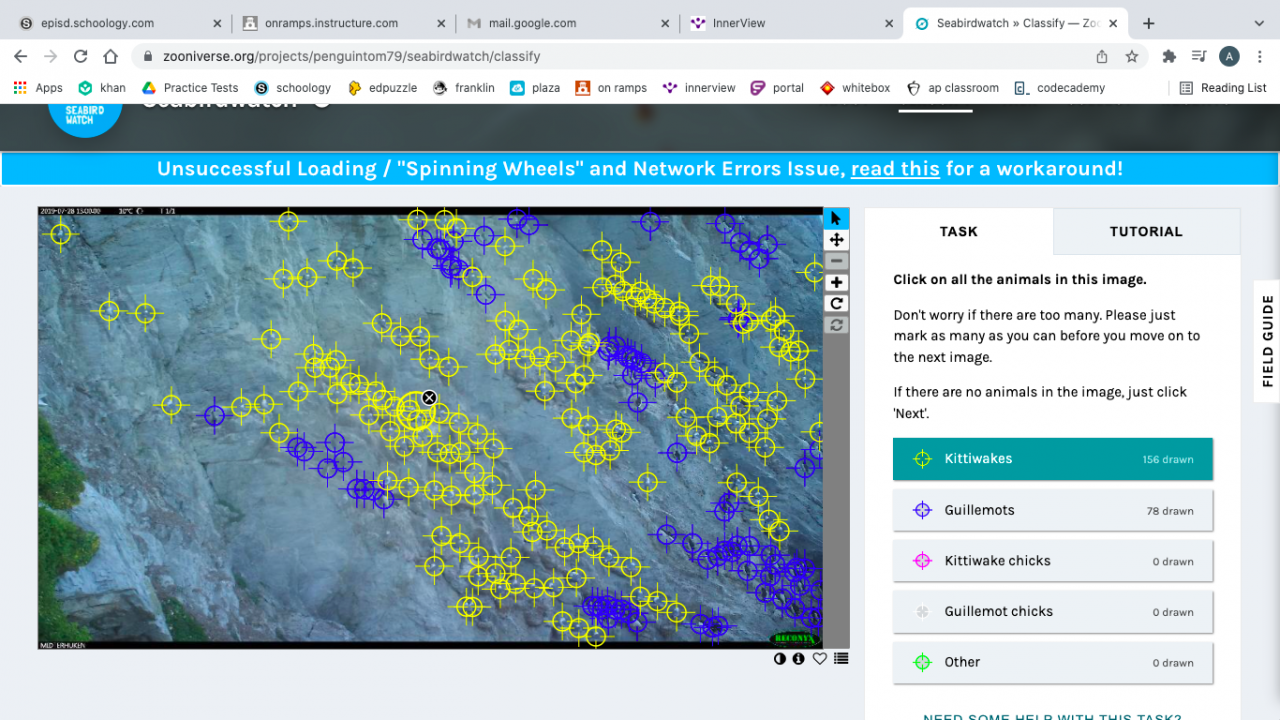Open the tab search dropdown arrow
The width and height of the screenshot is (1280, 720).
(1259, 23)
